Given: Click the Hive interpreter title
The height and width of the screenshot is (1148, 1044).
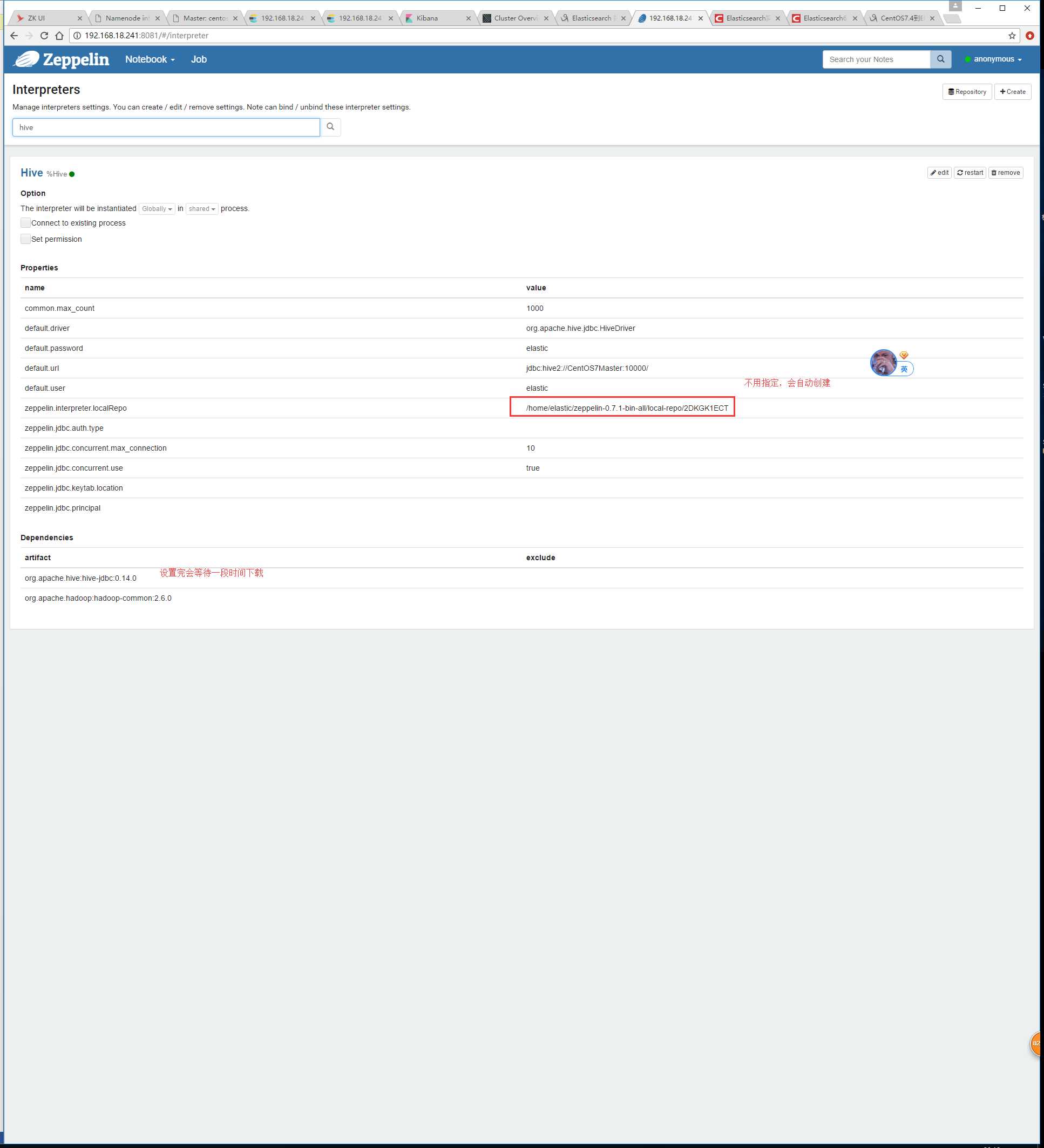Looking at the screenshot, I should (x=32, y=173).
